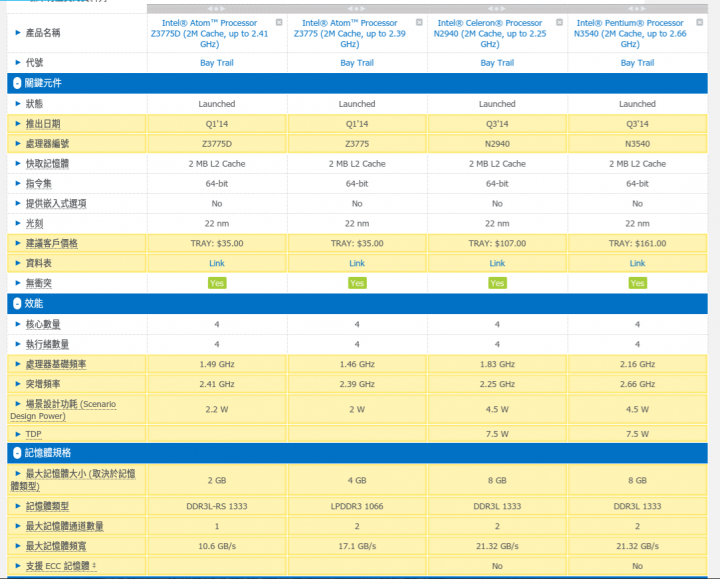Expand the 光刻 row arrow
The image size is (720, 579).
[x=18, y=223]
